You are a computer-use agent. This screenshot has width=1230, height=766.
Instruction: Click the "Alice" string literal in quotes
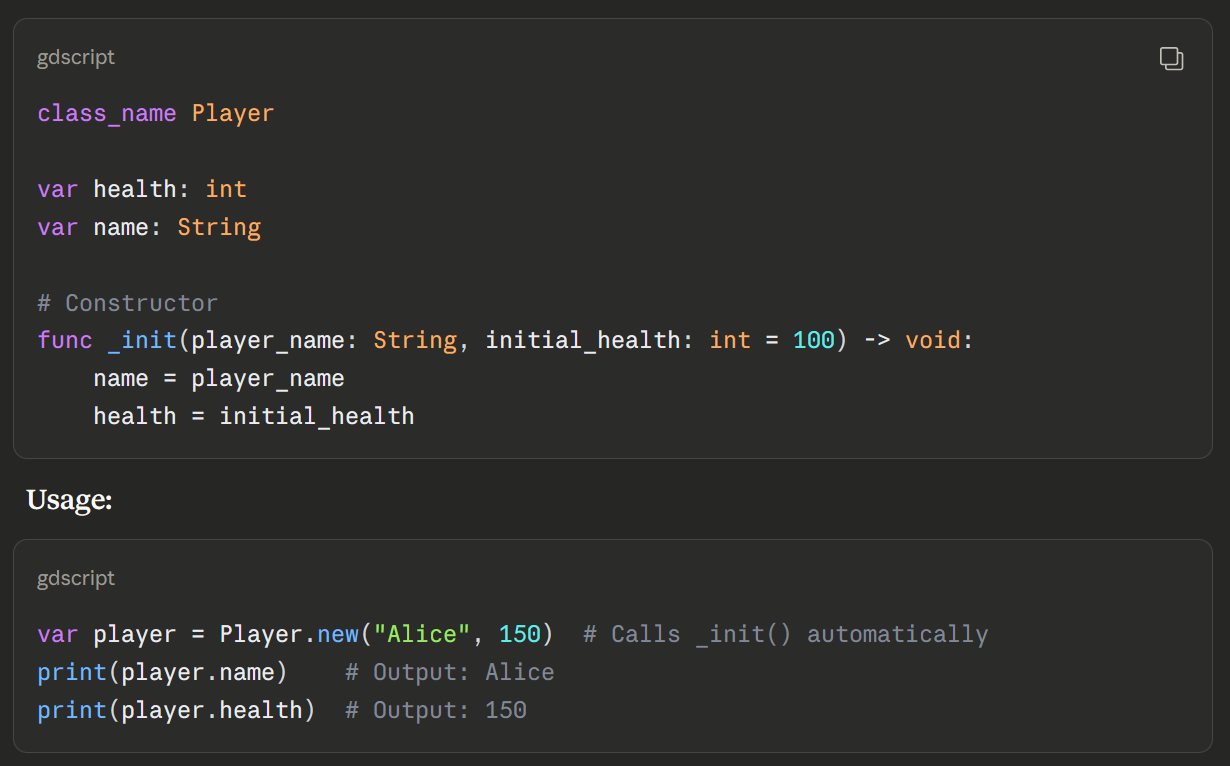[422, 635]
